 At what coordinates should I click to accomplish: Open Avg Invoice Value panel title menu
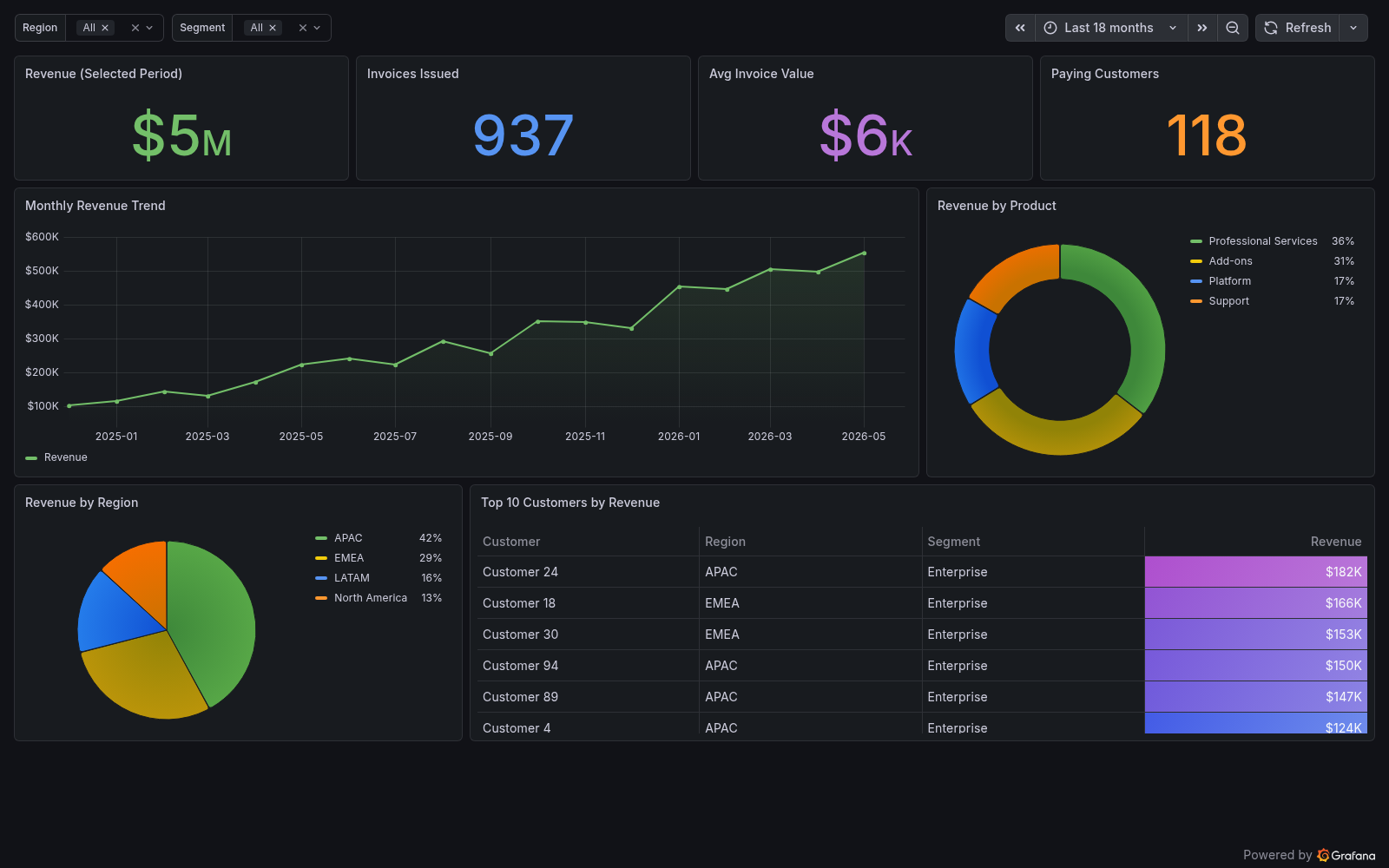(761, 74)
